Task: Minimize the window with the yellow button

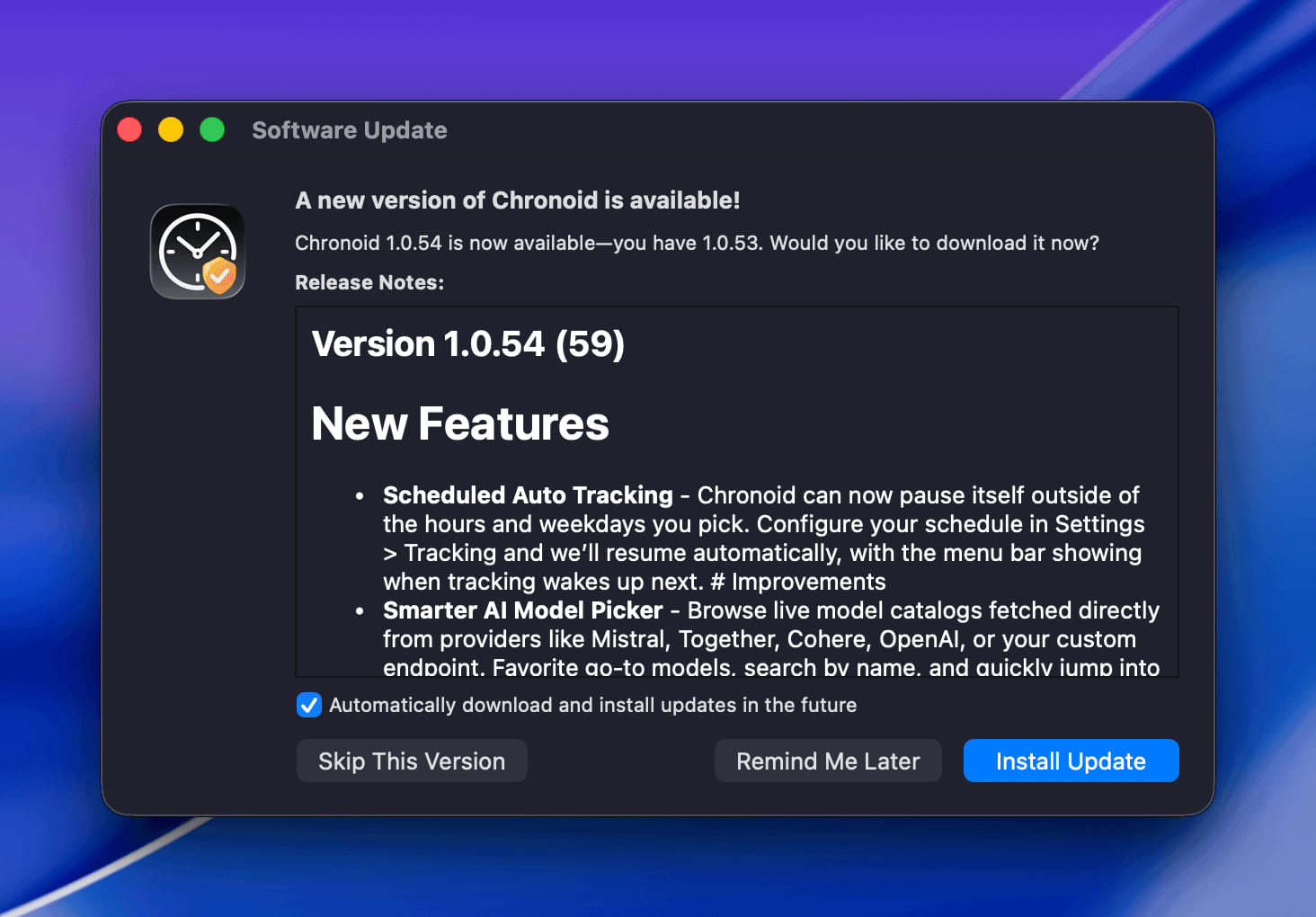Action: [171, 130]
